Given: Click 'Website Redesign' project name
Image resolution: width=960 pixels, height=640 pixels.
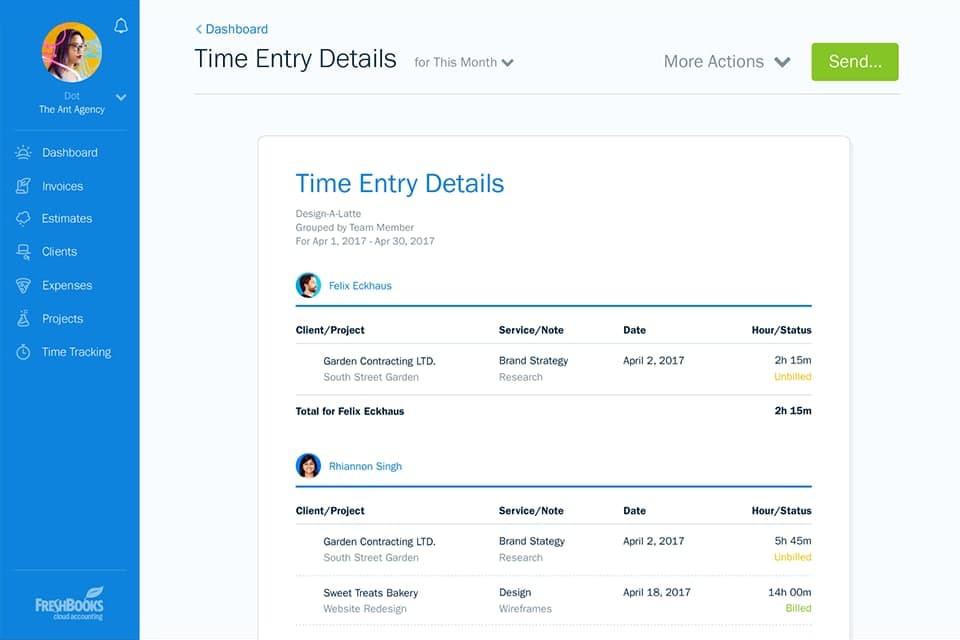Looking at the screenshot, I should [365, 609].
